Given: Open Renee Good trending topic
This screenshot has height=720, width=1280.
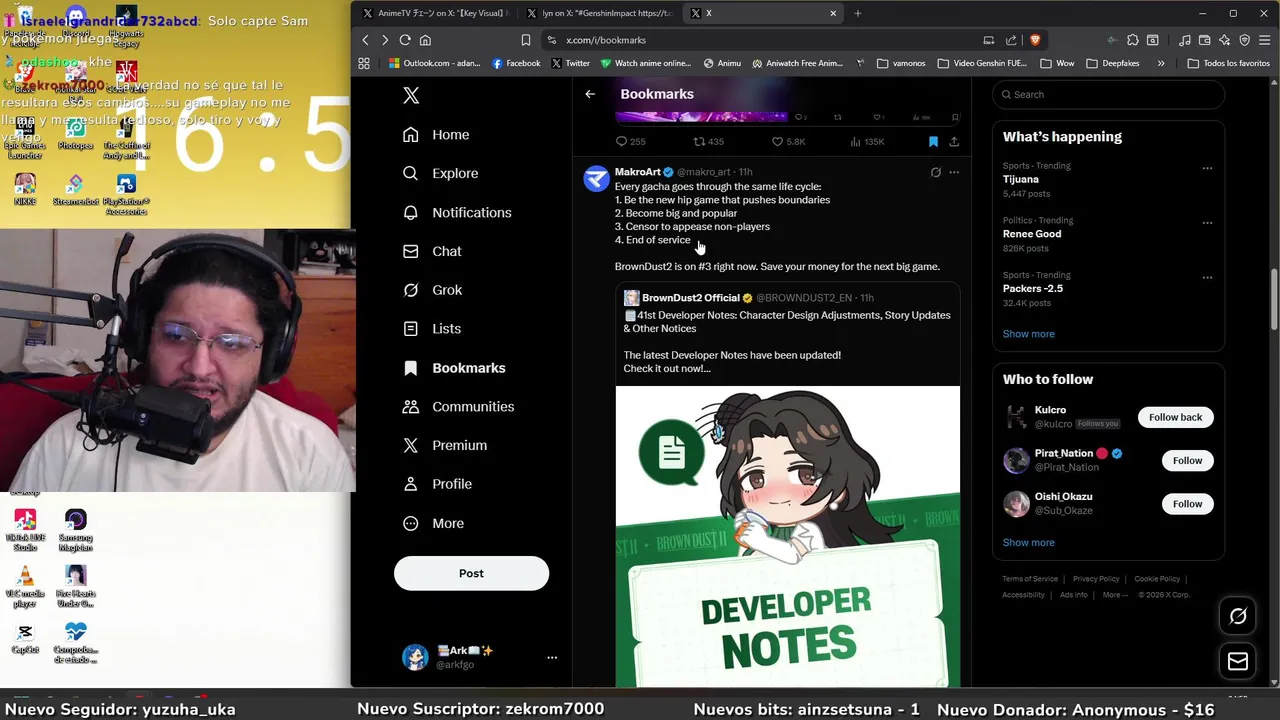Looking at the screenshot, I should pos(1032,234).
